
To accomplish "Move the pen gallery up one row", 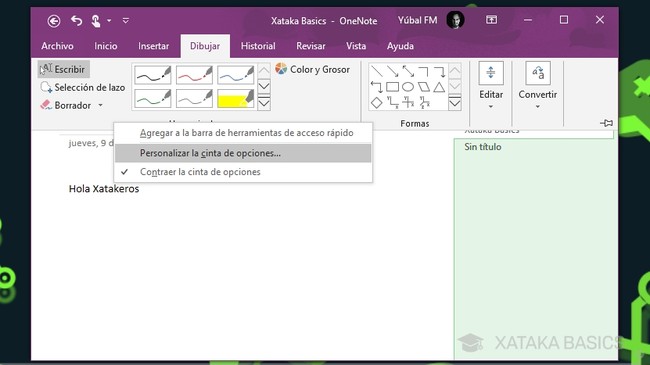I will [264, 71].
